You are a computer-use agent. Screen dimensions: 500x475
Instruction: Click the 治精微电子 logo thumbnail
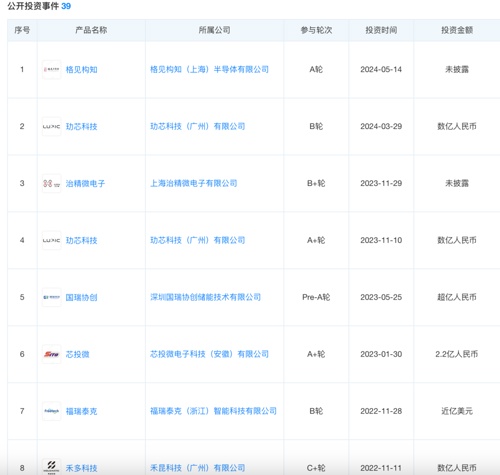pos(52,183)
